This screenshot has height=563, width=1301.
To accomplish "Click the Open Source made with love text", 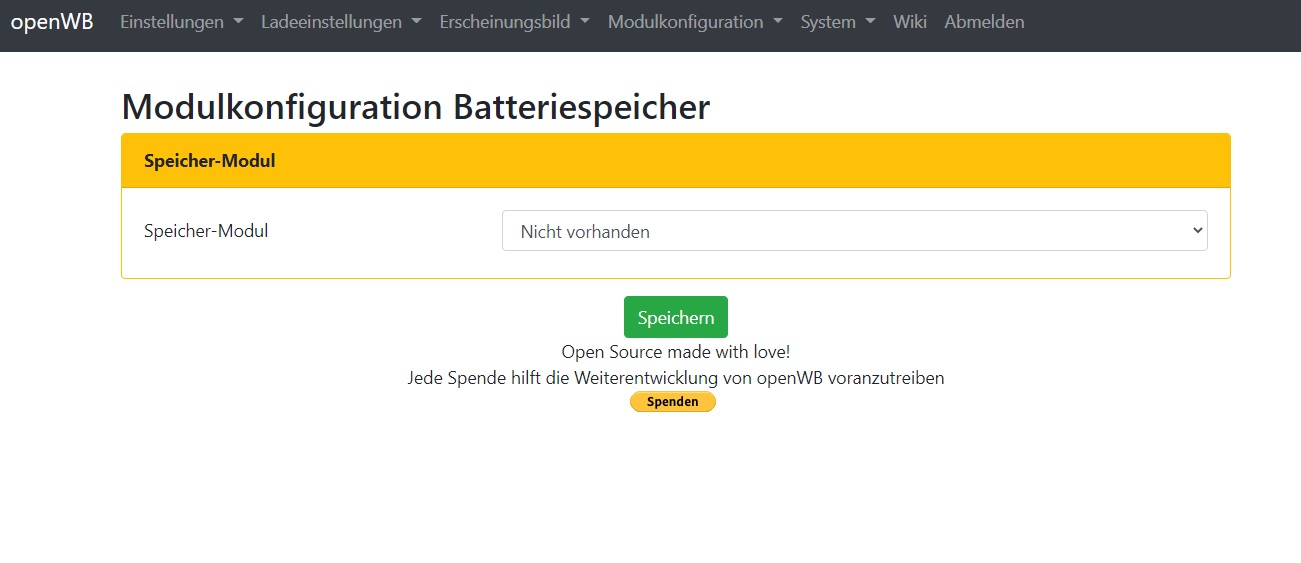I will (x=676, y=352).
